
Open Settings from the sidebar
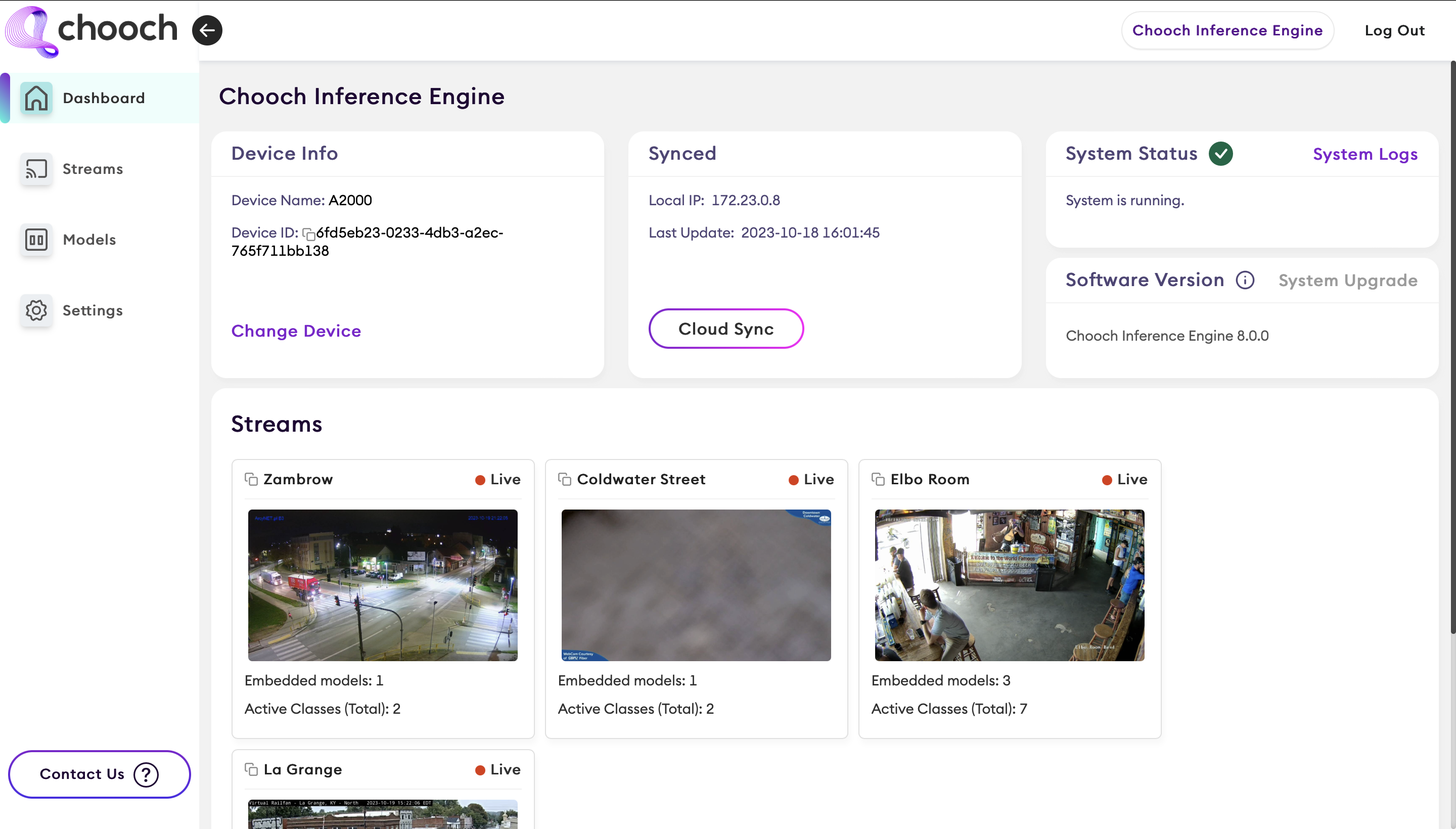[100, 310]
